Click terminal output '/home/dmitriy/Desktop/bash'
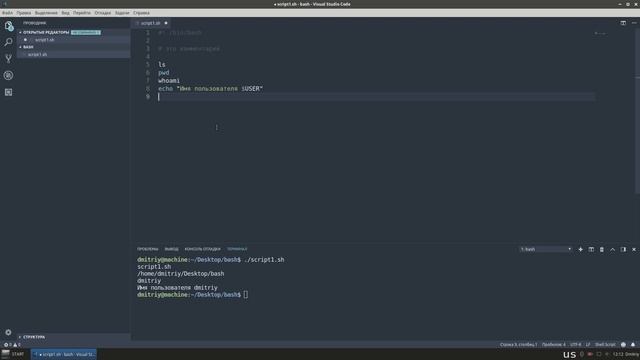The image size is (640, 360). click(180, 274)
